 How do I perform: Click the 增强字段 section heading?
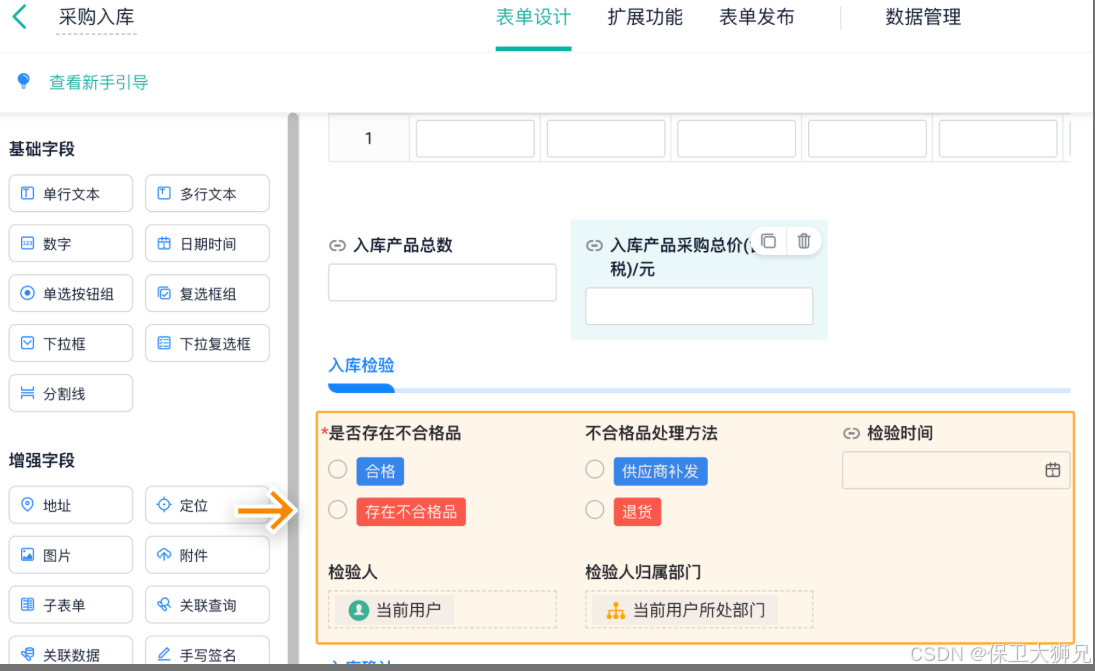point(42,460)
